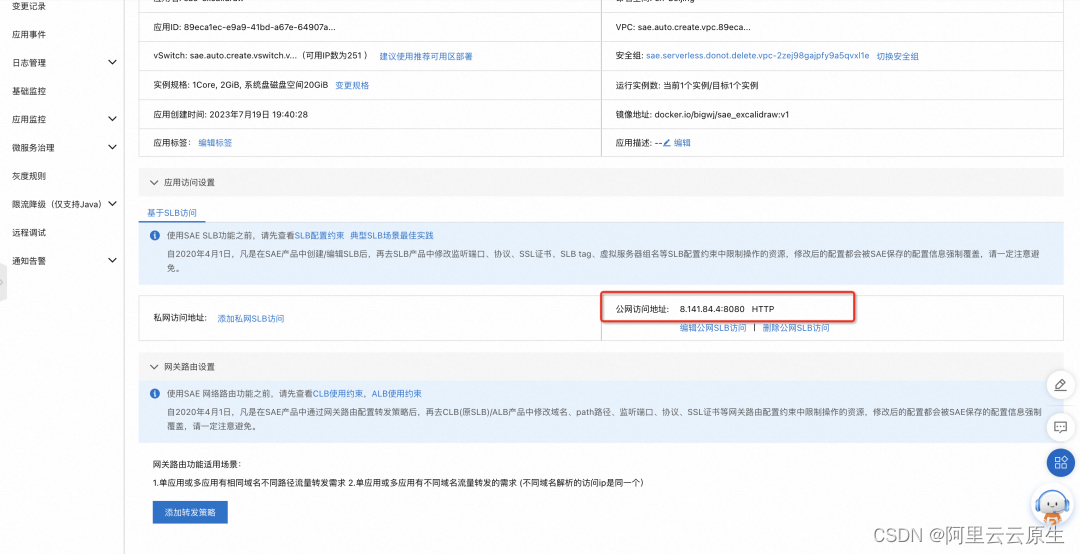This screenshot has height=554, width=1080.
Task: Open the ALB使用约束 link
Action: click(x=397, y=394)
